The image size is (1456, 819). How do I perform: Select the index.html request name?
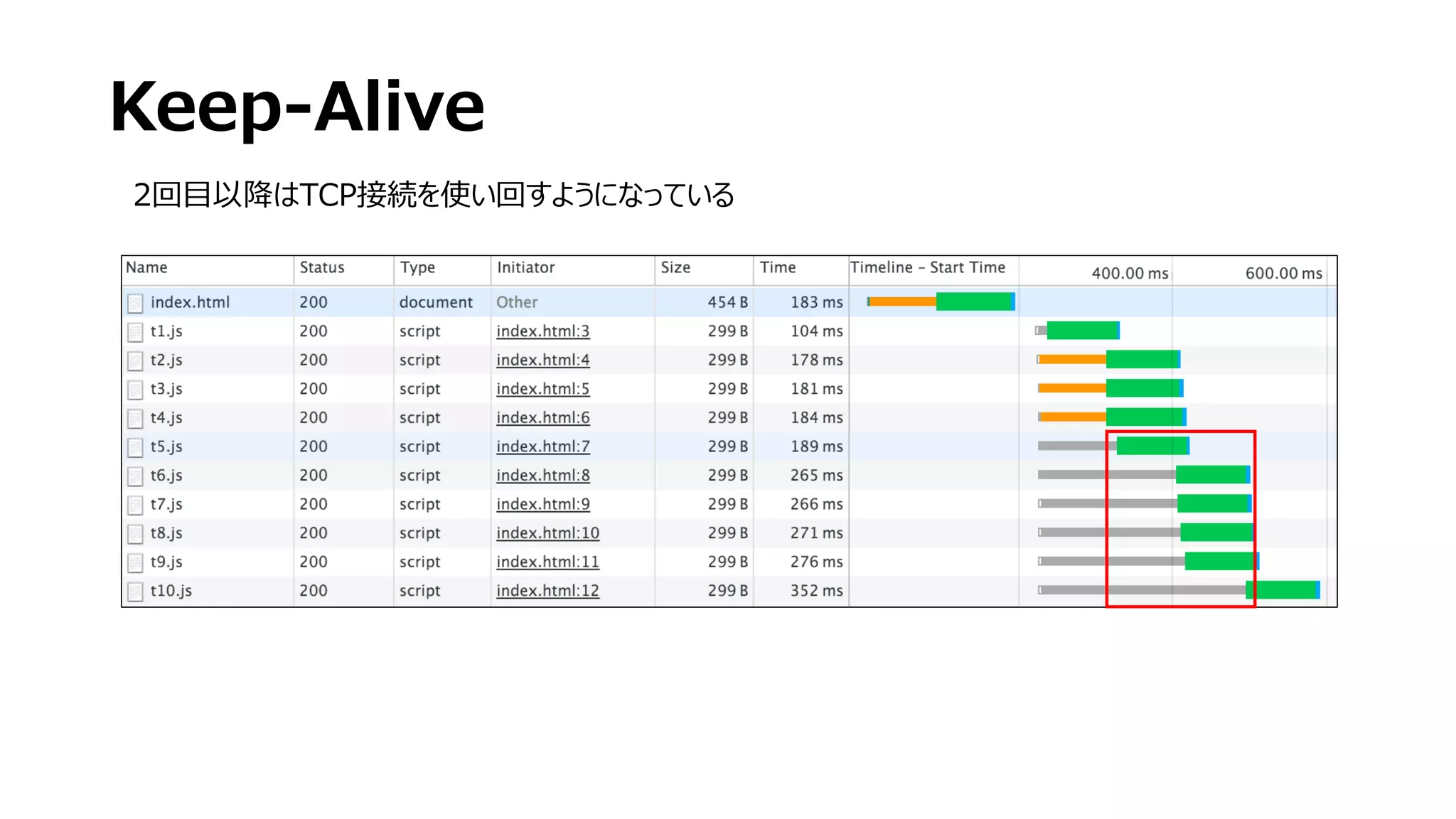(190, 302)
